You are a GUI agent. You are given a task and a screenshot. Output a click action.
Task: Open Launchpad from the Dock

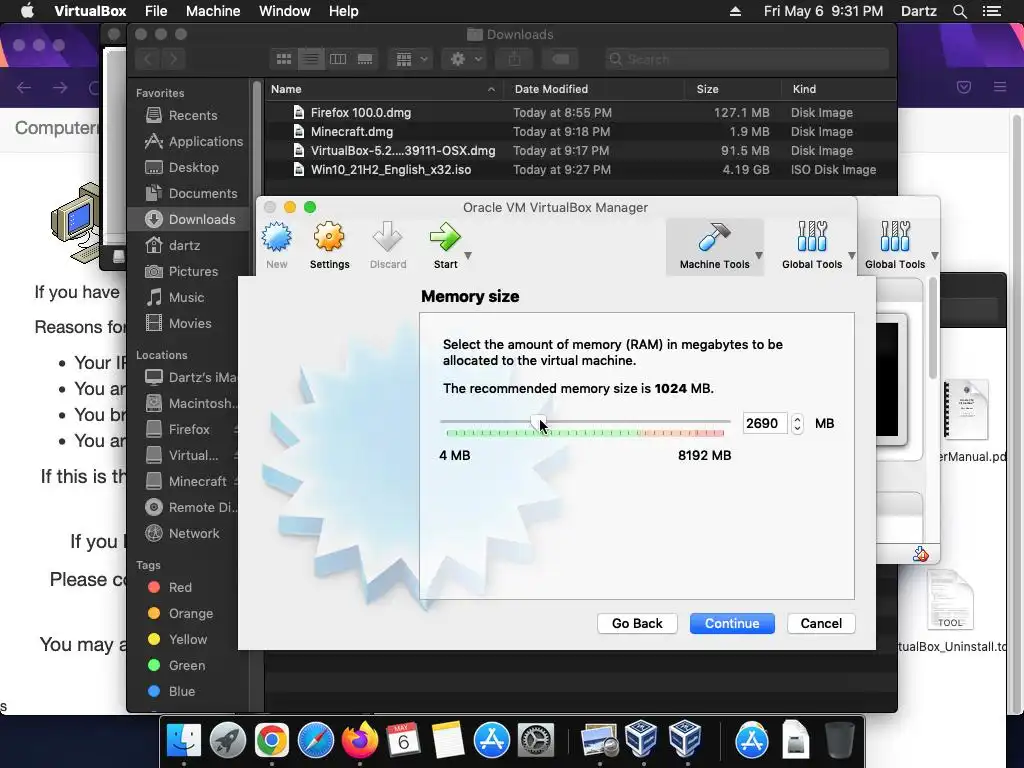tap(227, 740)
